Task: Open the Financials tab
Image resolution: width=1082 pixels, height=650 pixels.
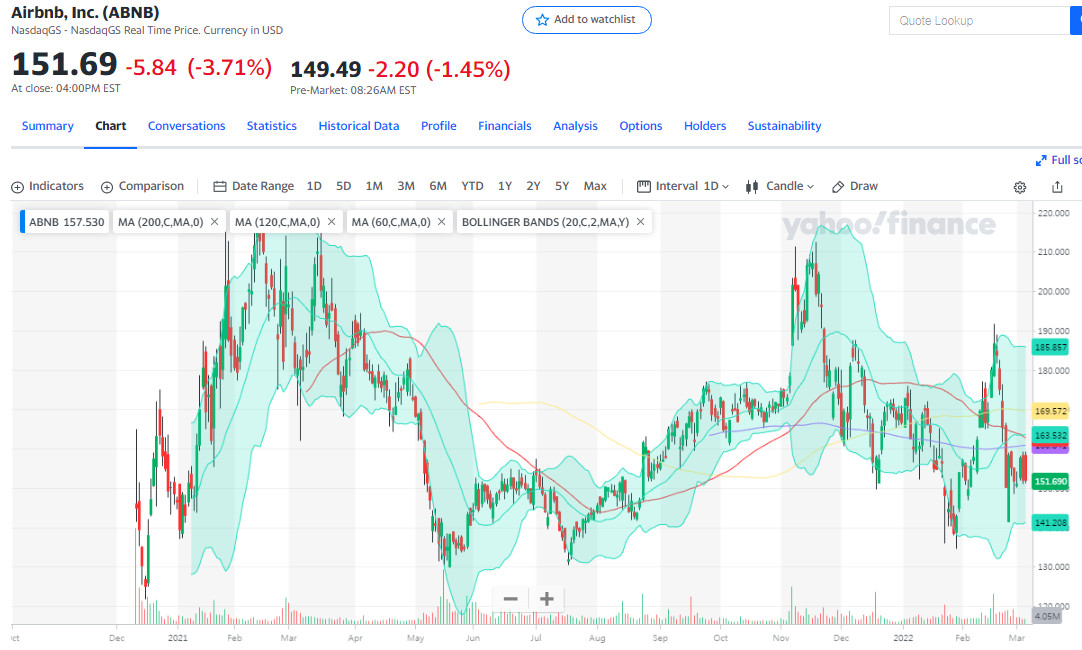Action: (x=504, y=126)
